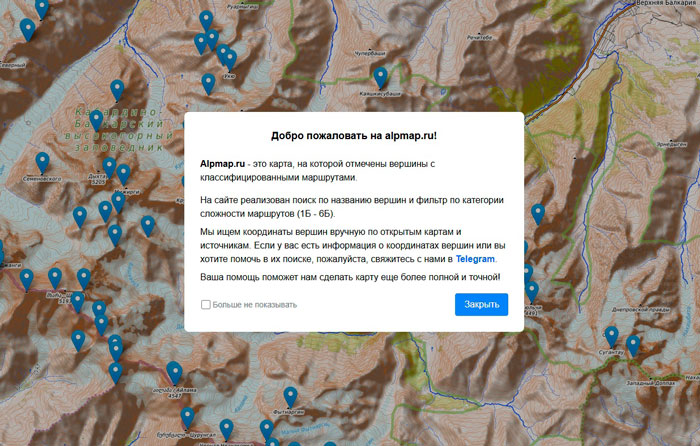This screenshot has width=700, height=446.
Task: Select the marker directly above the "Укю" label
Action: coord(230,60)
